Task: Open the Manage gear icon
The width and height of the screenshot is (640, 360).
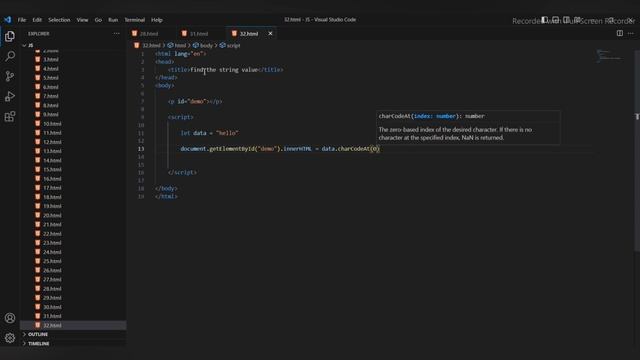Action: pyautogui.click(x=10, y=338)
